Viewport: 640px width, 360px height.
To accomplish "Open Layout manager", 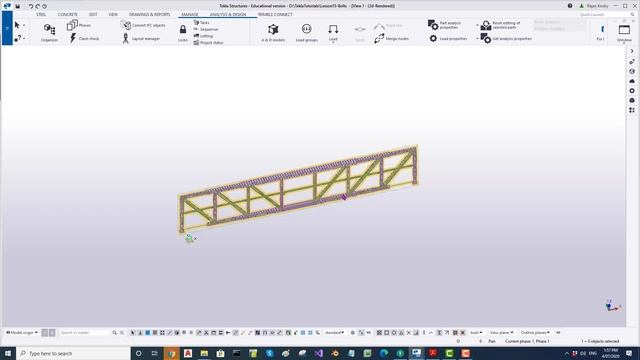I will click(141, 38).
